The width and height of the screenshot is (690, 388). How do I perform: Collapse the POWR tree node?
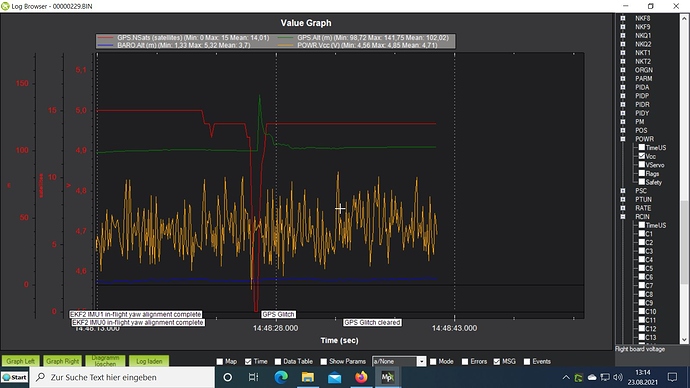coord(623,139)
